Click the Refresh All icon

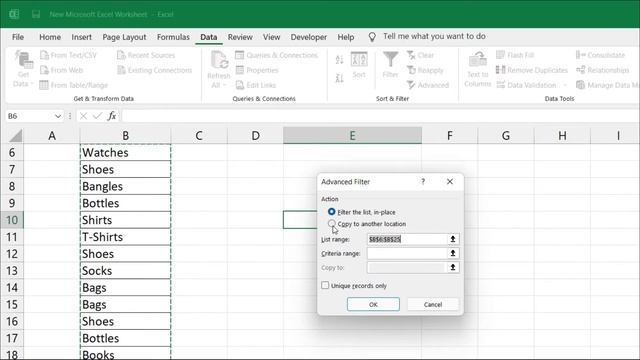(219, 60)
